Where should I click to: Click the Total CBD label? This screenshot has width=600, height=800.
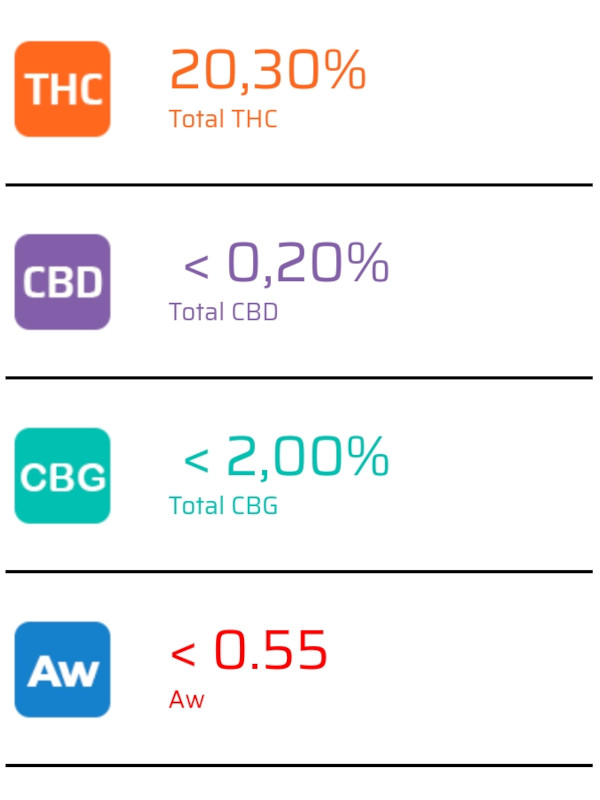223,312
